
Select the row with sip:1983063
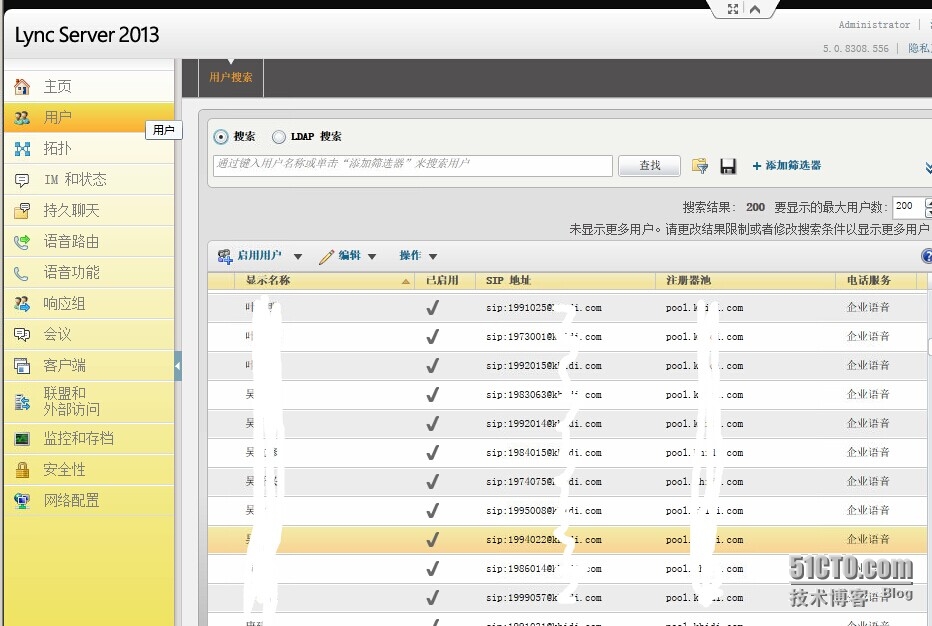[567, 395]
